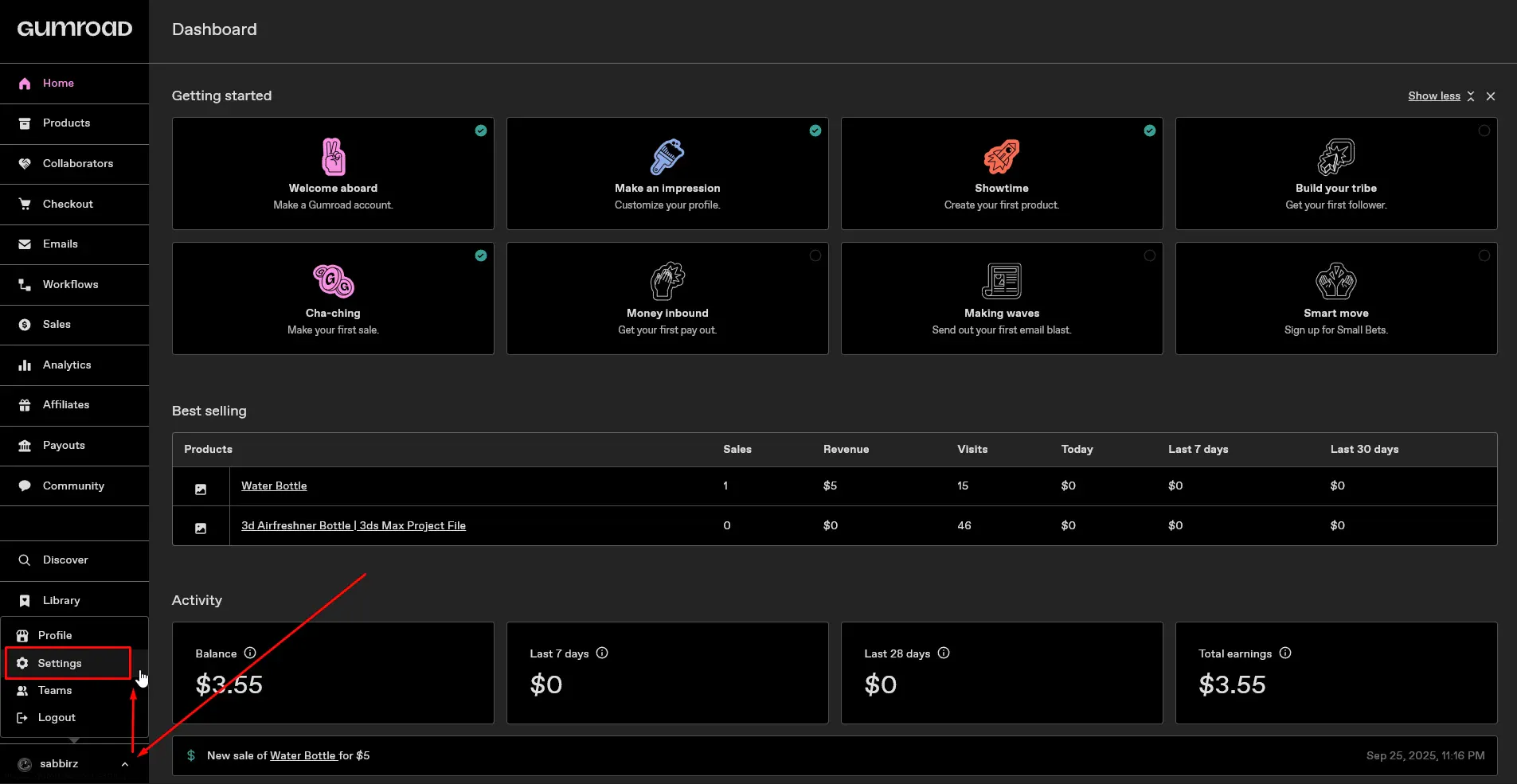The image size is (1517, 784).
Task: Click the peace-hand Welcome aboard icon
Action: (x=334, y=157)
